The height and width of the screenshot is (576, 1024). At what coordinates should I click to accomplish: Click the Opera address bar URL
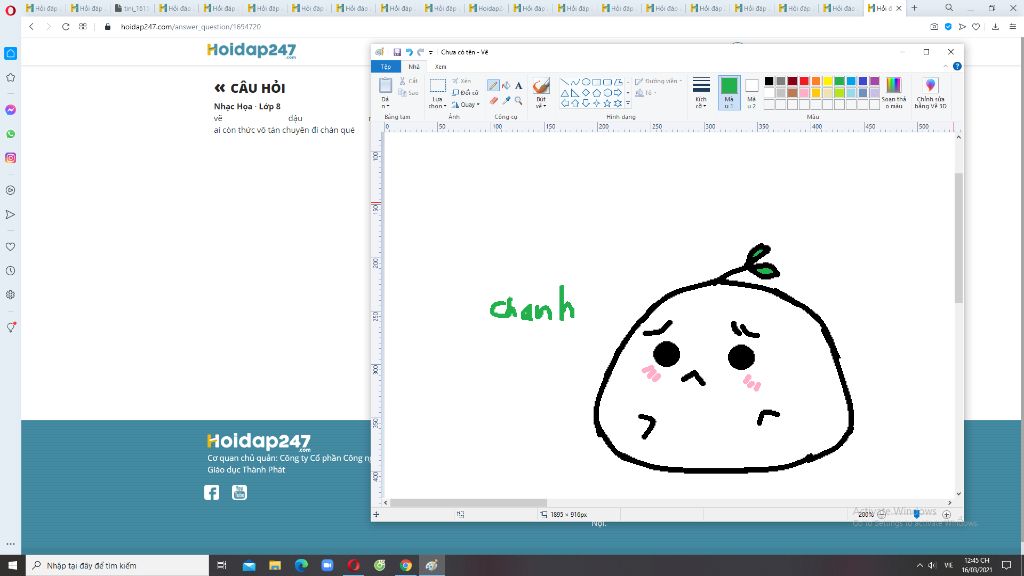(191, 27)
